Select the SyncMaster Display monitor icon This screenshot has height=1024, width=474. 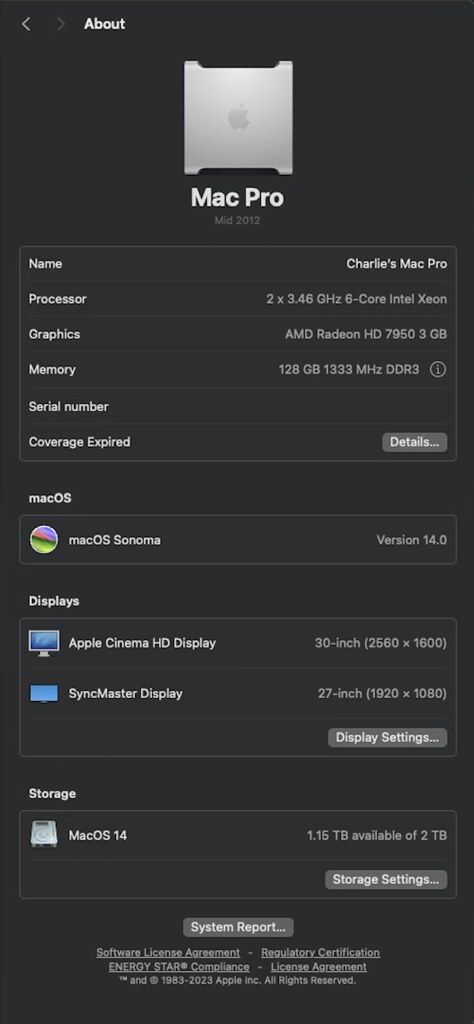point(44,694)
